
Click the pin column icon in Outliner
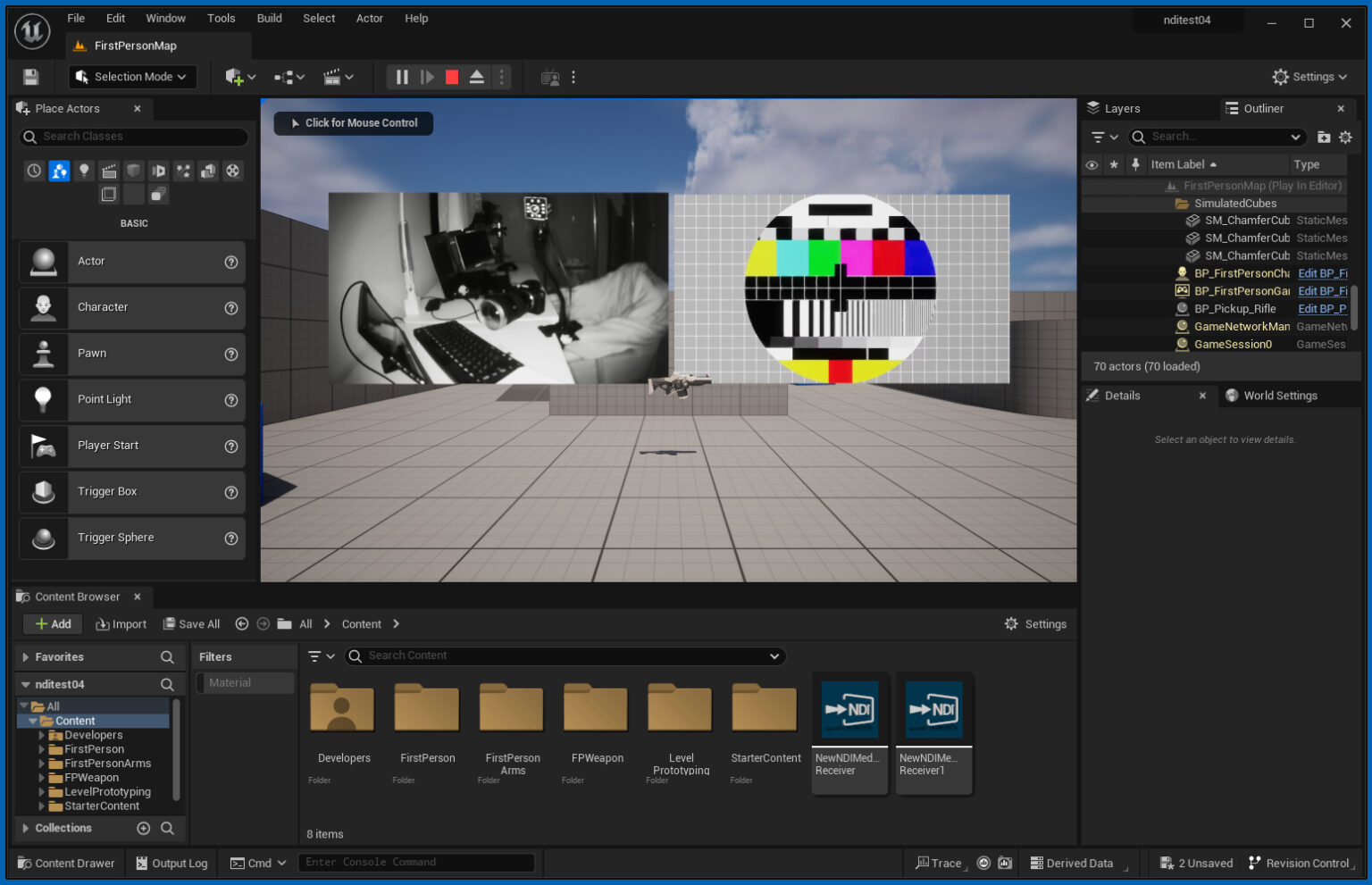pos(1134,164)
